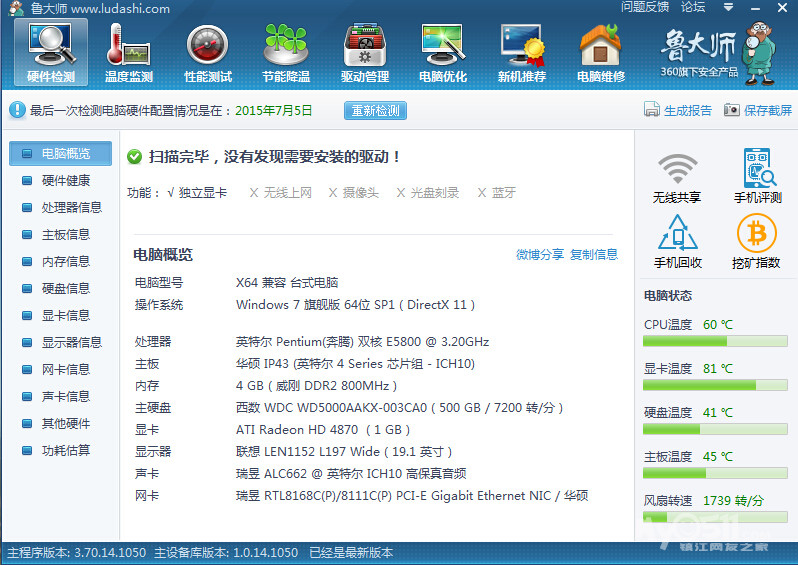Select the 性能测试 performance test icon
The image size is (798, 565).
[207, 52]
